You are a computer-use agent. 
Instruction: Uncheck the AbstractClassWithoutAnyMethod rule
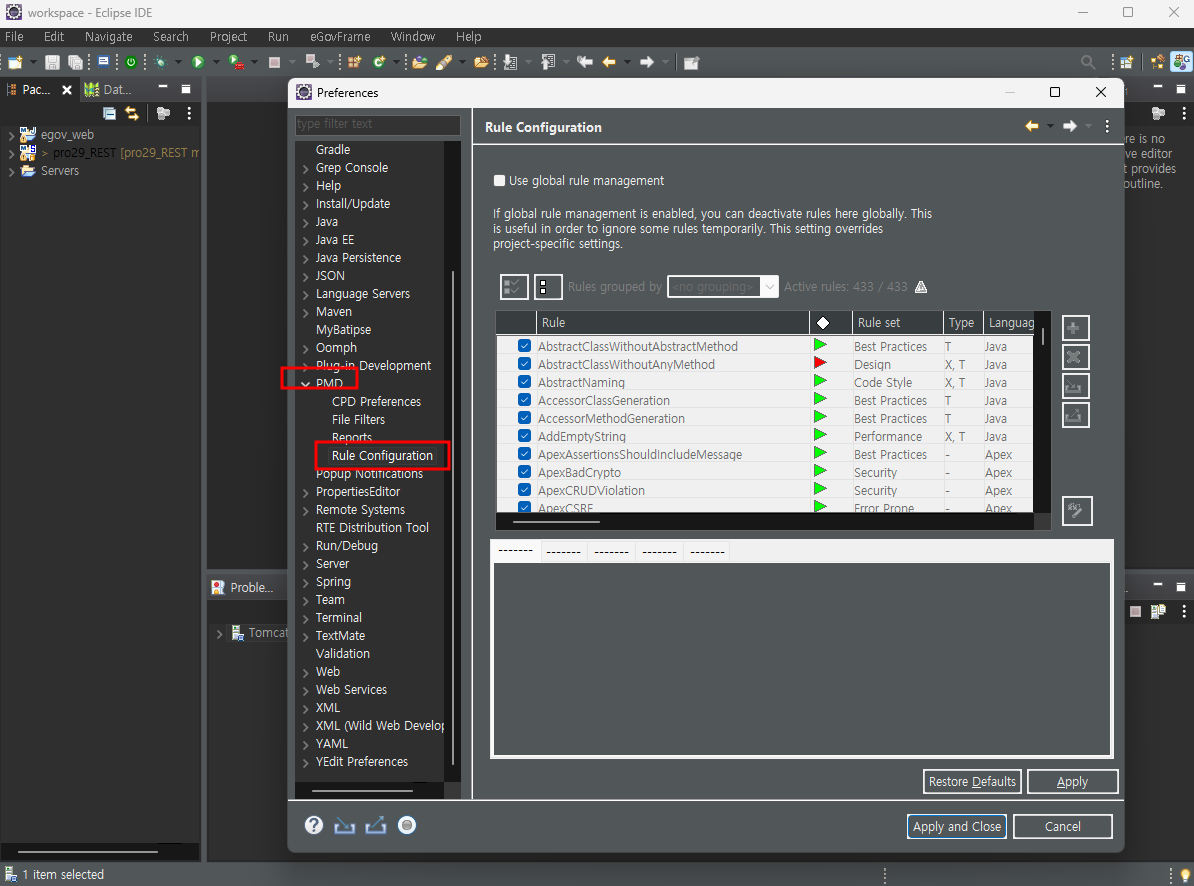click(x=524, y=364)
